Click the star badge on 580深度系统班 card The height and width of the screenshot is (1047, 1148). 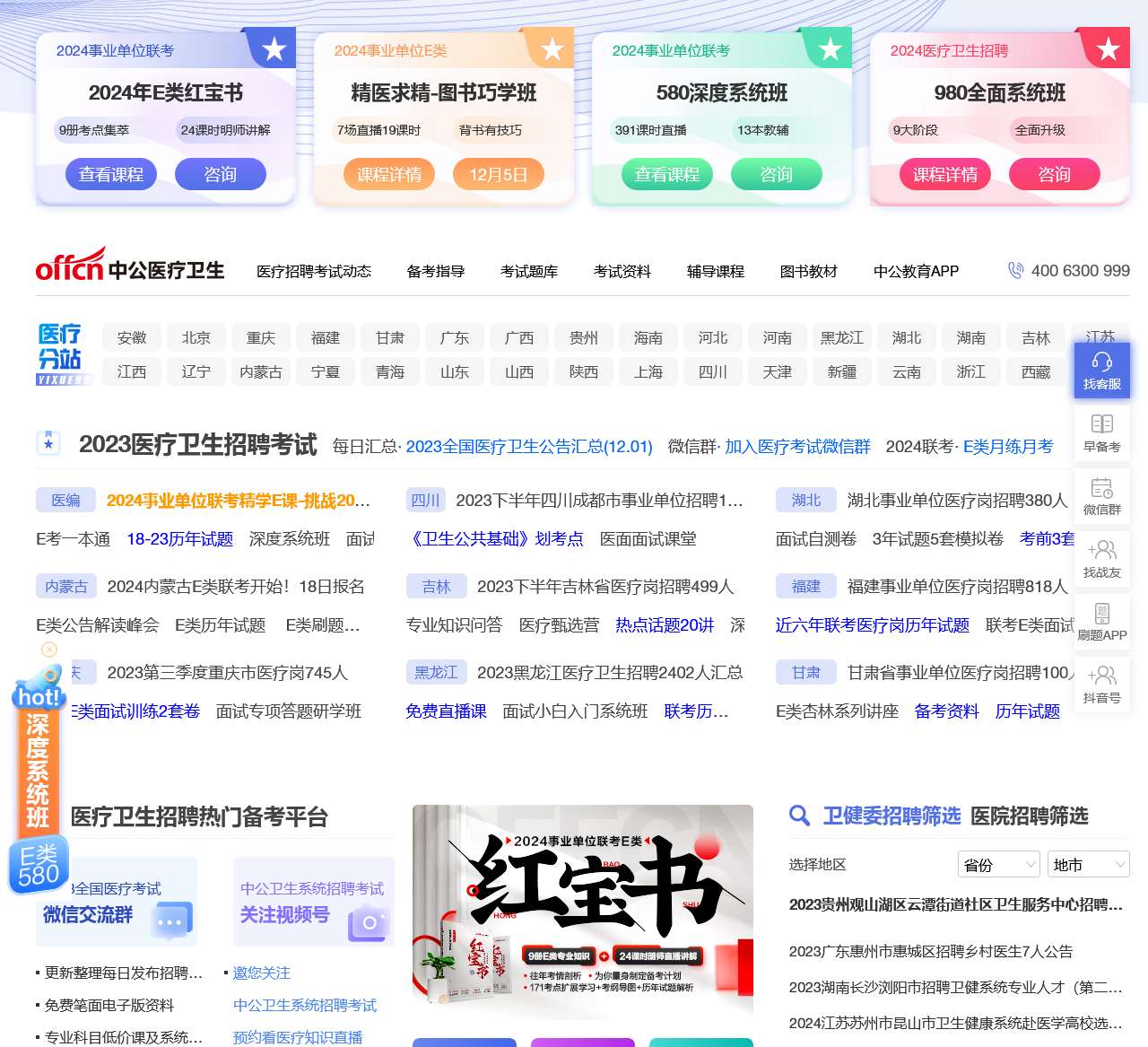click(x=831, y=48)
